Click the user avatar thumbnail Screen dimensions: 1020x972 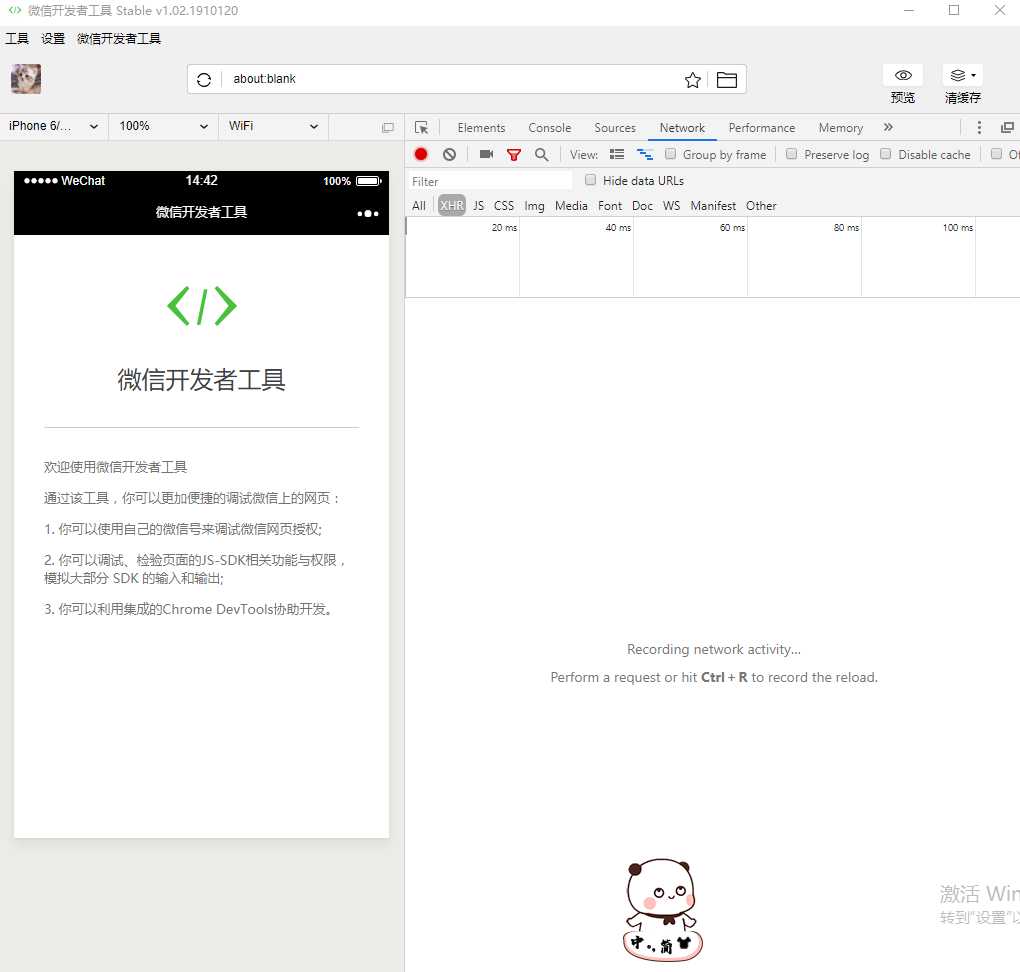(26, 79)
